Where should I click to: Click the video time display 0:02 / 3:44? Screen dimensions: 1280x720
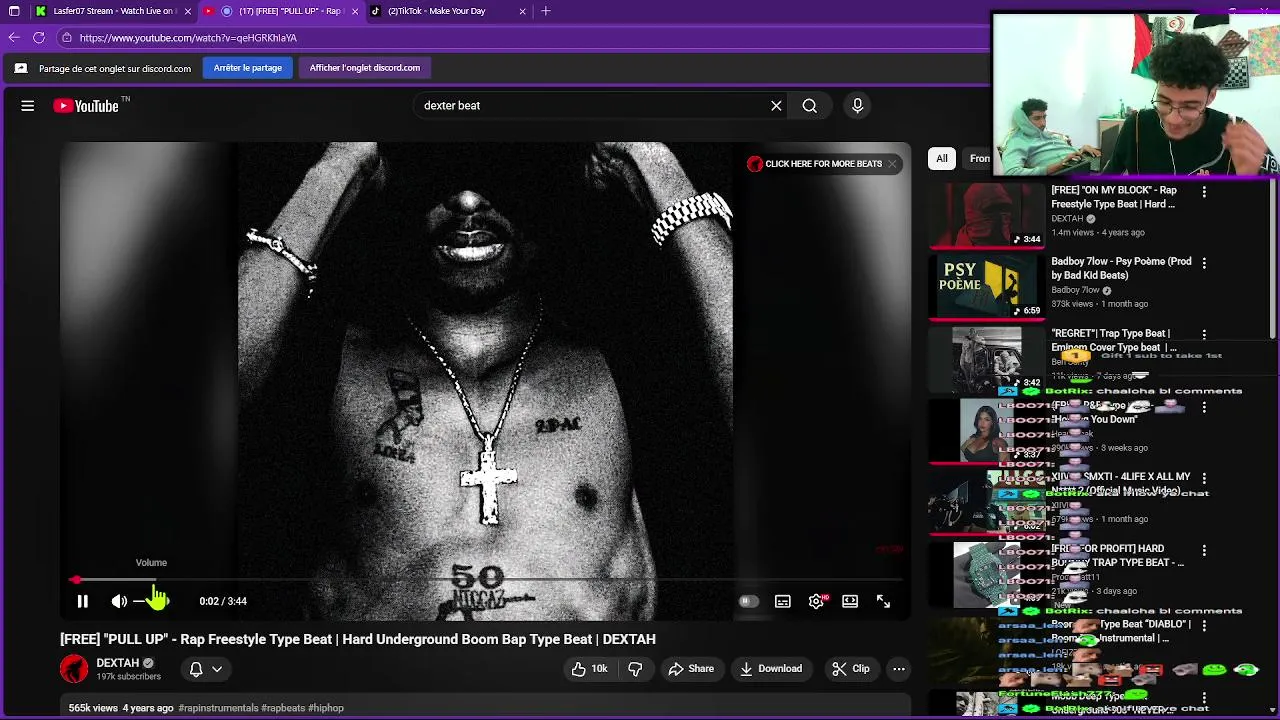click(x=223, y=601)
